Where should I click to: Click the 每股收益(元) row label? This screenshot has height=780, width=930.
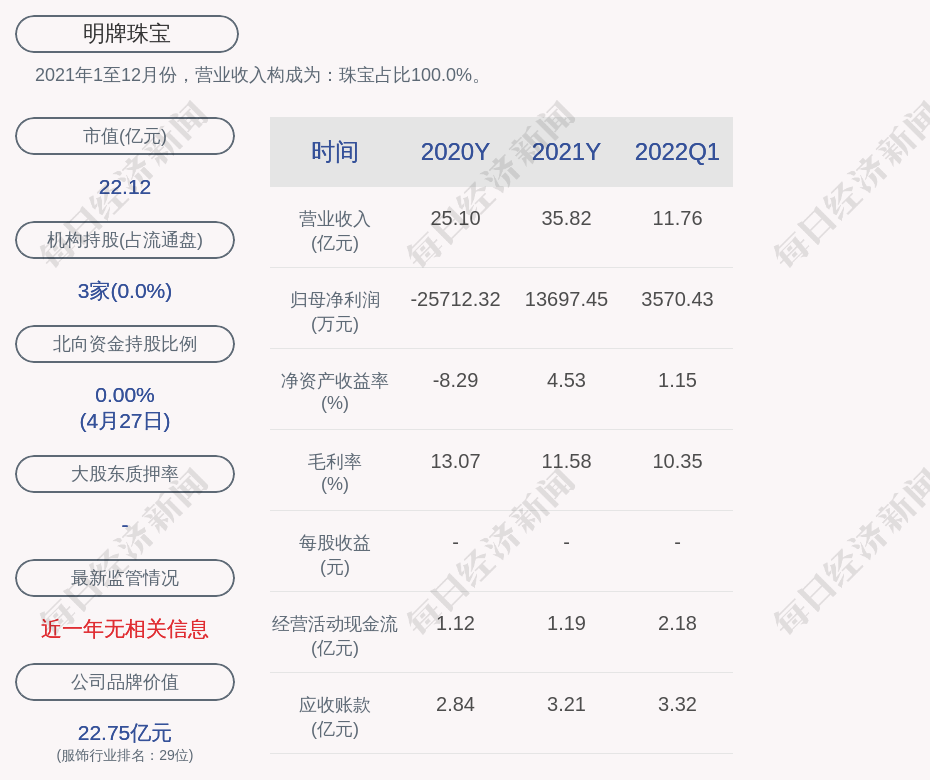[335, 555]
